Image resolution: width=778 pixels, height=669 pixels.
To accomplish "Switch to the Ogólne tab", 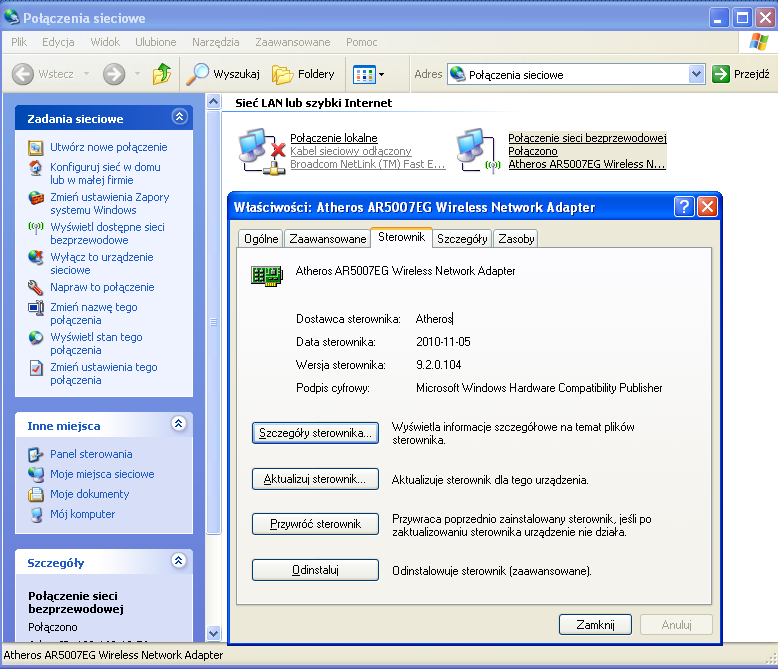I will [x=261, y=239].
